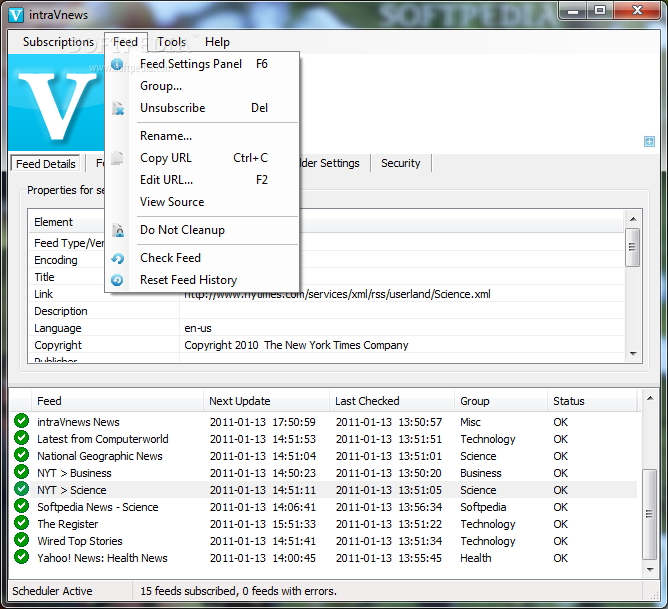Click properties list scroll down arrow
The height and width of the screenshot is (609, 668).
pos(633,353)
